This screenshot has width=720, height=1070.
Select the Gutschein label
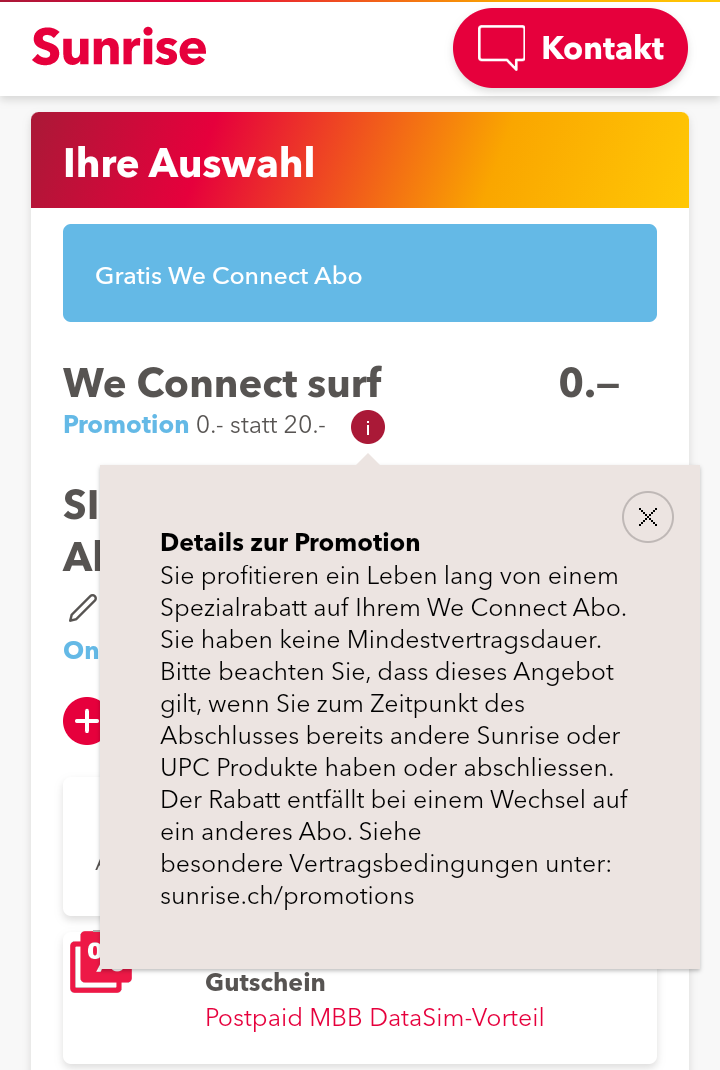coord(265,982)
